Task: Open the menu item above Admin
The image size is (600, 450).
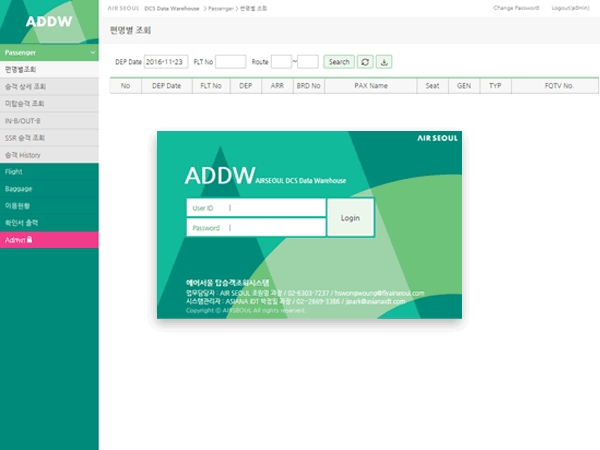Action: [x=49, y=223]
